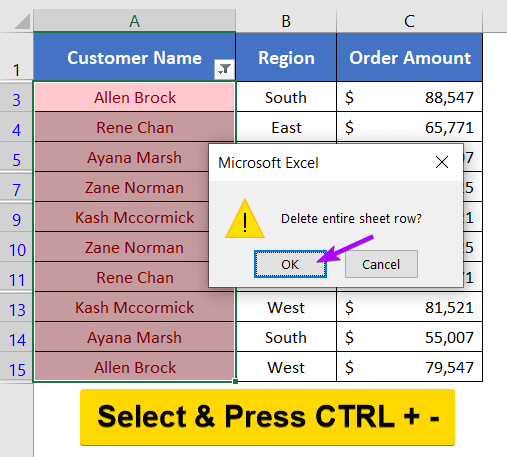Open the Customer Name filter dropdown
This screenshot has height=457, width=507.
point(224,69)
